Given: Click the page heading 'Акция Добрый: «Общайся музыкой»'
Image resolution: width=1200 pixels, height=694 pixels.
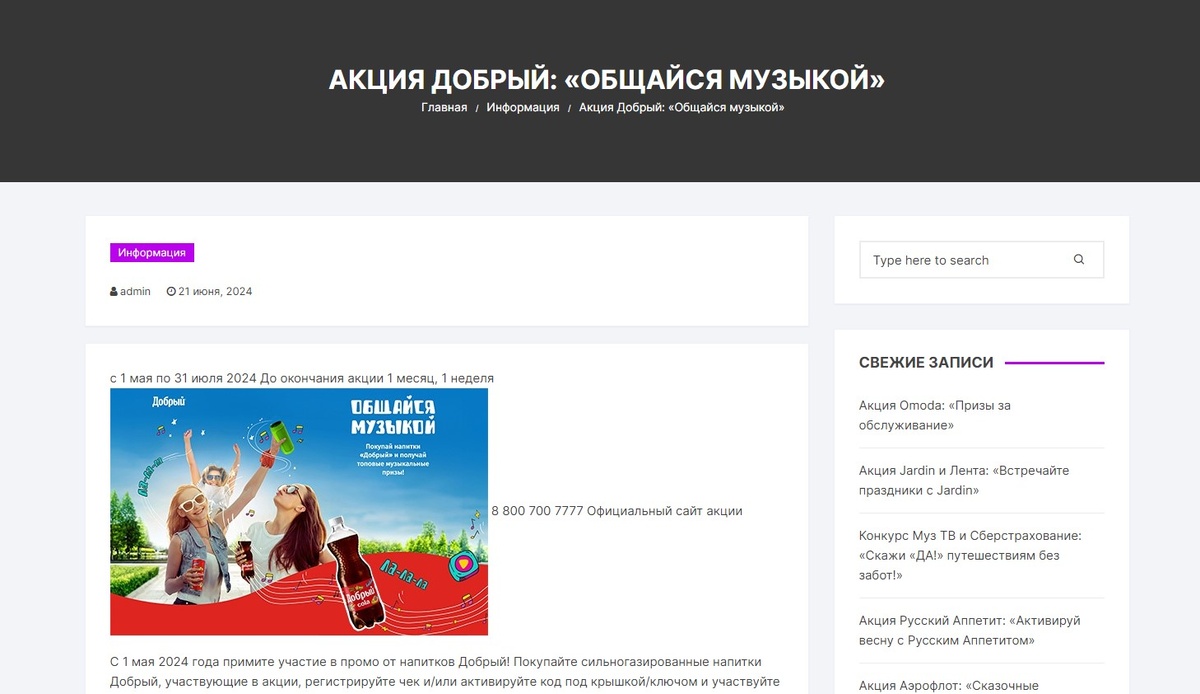Looking at the screenshot, I should 607,79.
